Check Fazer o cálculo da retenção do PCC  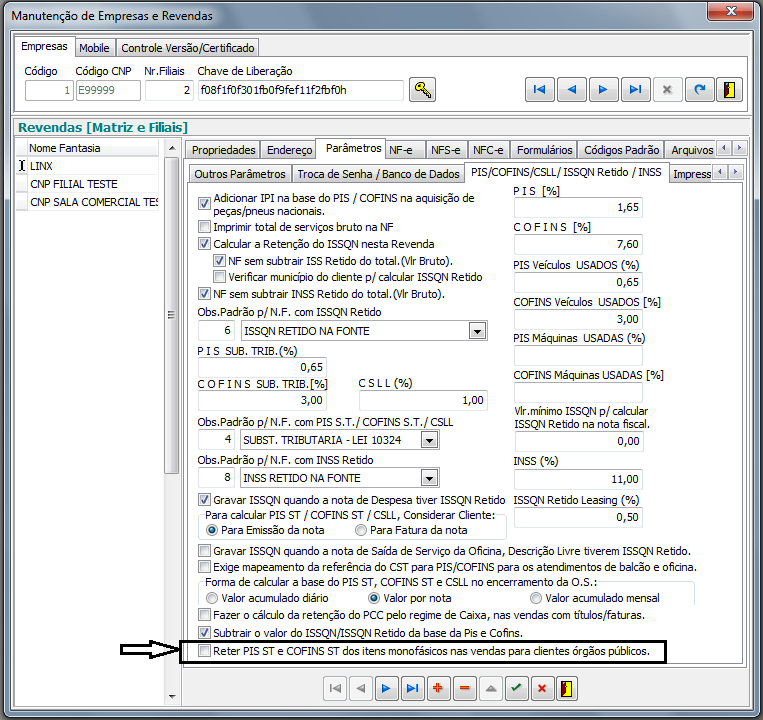click(204, 614)
